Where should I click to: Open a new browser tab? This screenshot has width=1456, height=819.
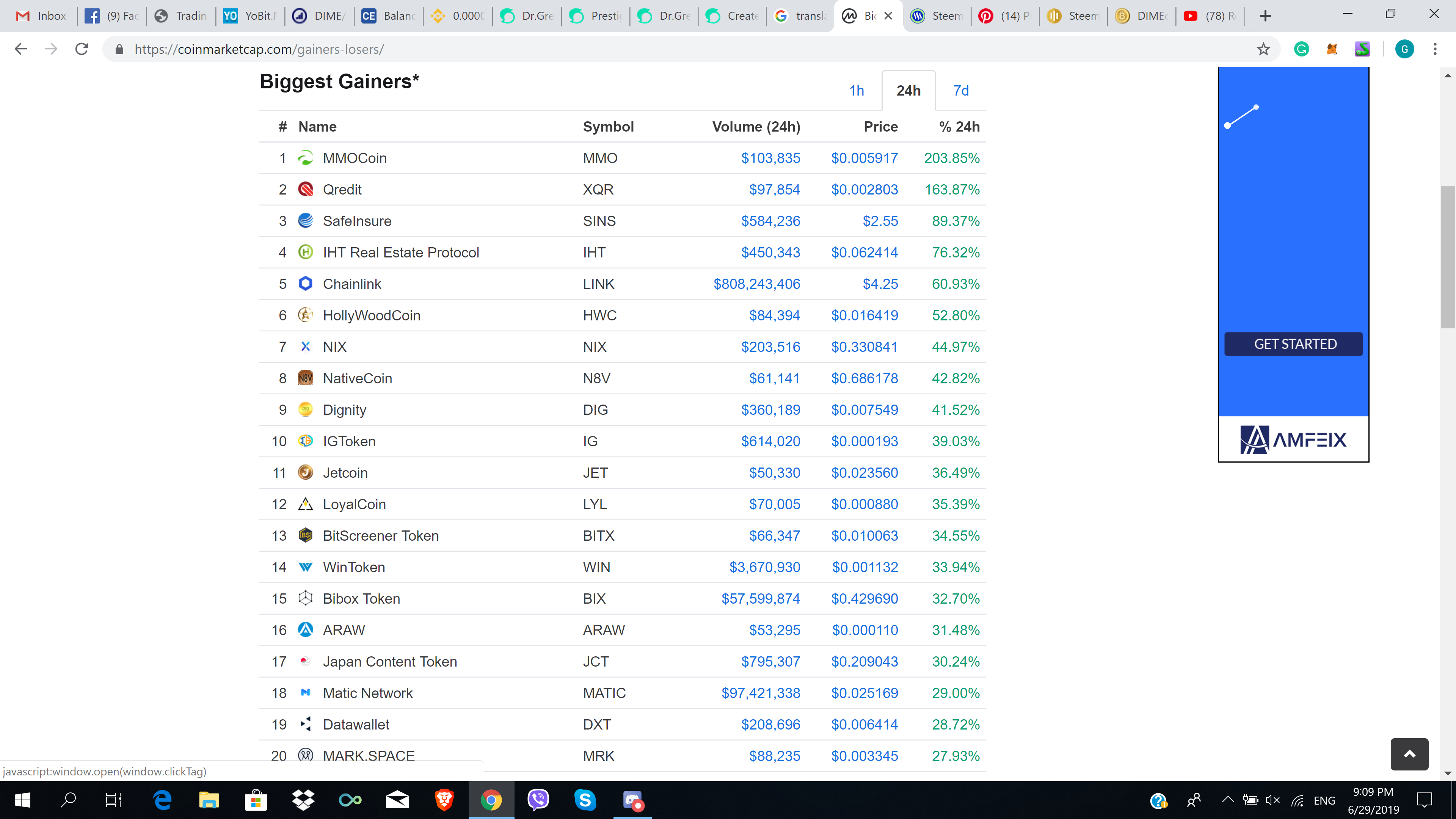pyautogui.click(x=1266, y=16)
